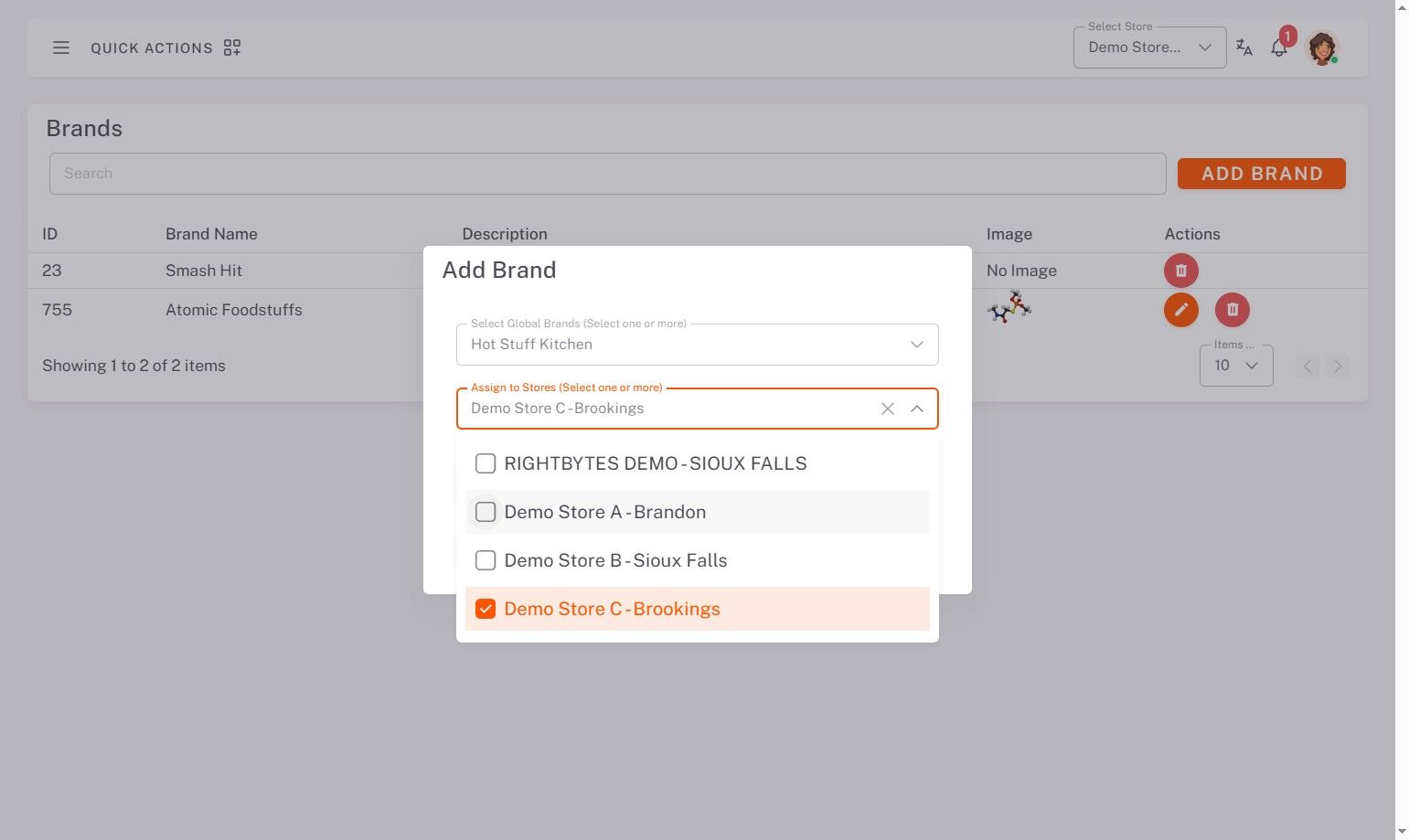Screen dimensions: 1409x840
Task: Open the items per page dropdown
Action: (1236, 366)
